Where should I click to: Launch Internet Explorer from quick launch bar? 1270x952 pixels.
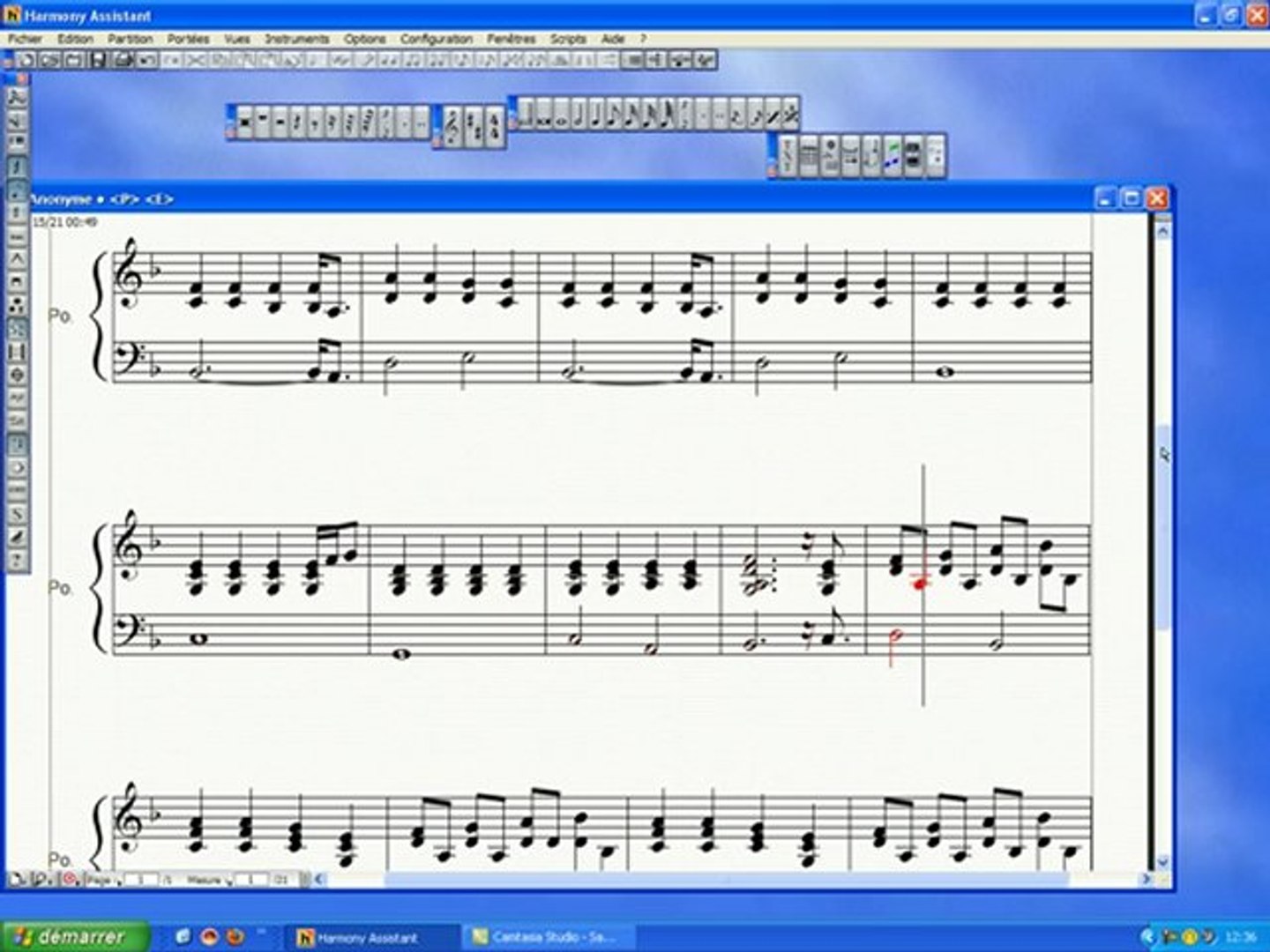[x=183, y=936]
